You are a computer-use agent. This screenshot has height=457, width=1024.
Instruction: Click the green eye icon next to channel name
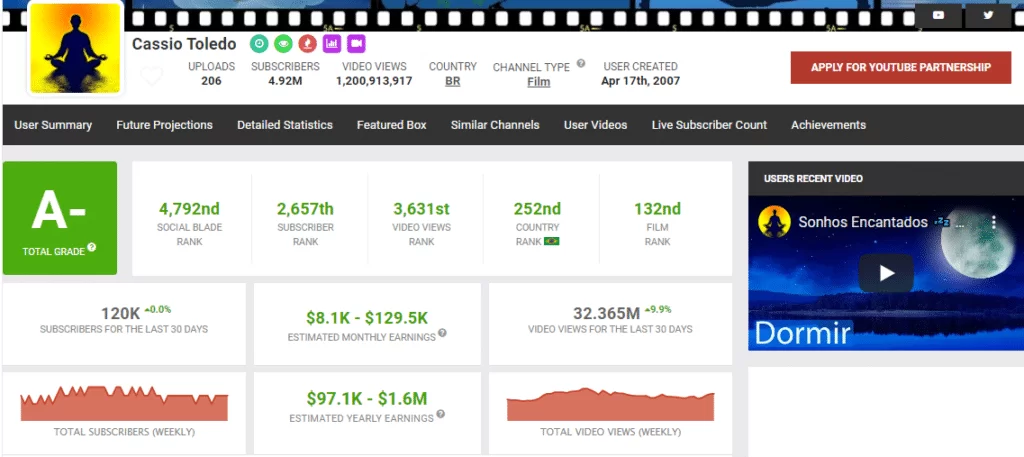point(283,44)
